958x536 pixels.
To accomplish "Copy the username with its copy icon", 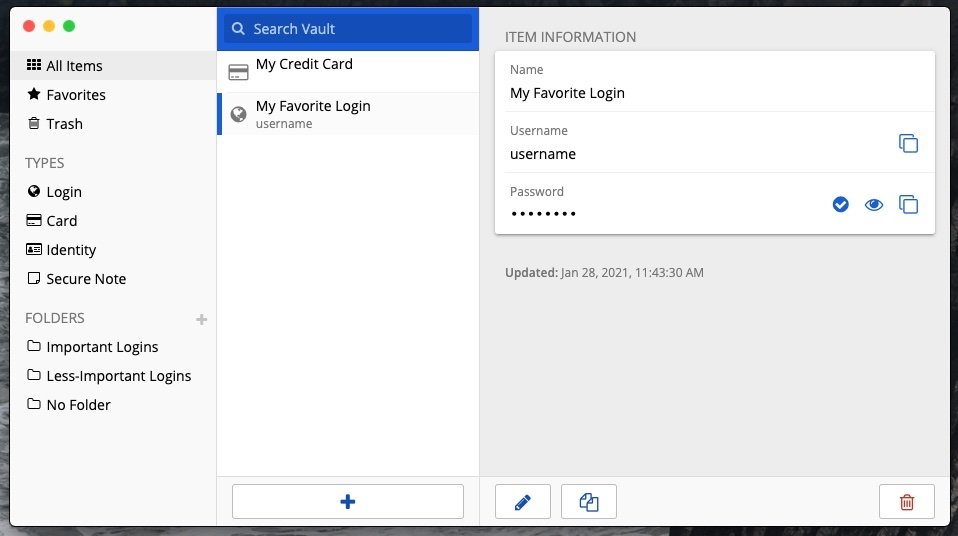I will (x=908, y=143).
